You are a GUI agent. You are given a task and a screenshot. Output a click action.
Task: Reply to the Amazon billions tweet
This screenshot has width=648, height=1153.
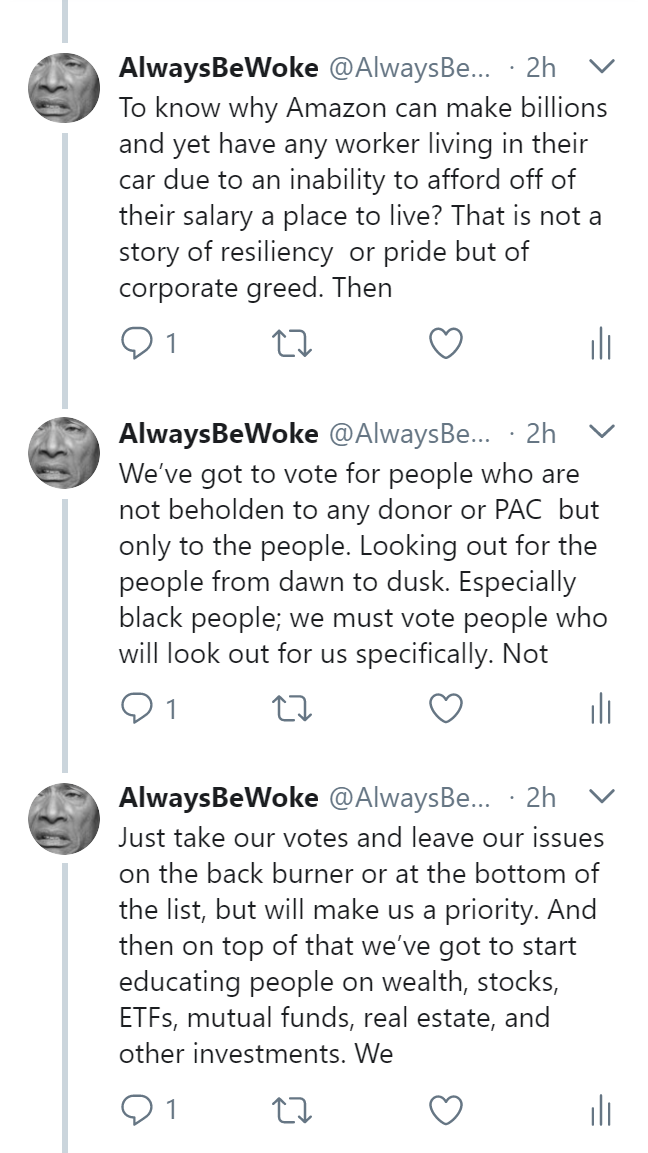[x=134, y=344]
